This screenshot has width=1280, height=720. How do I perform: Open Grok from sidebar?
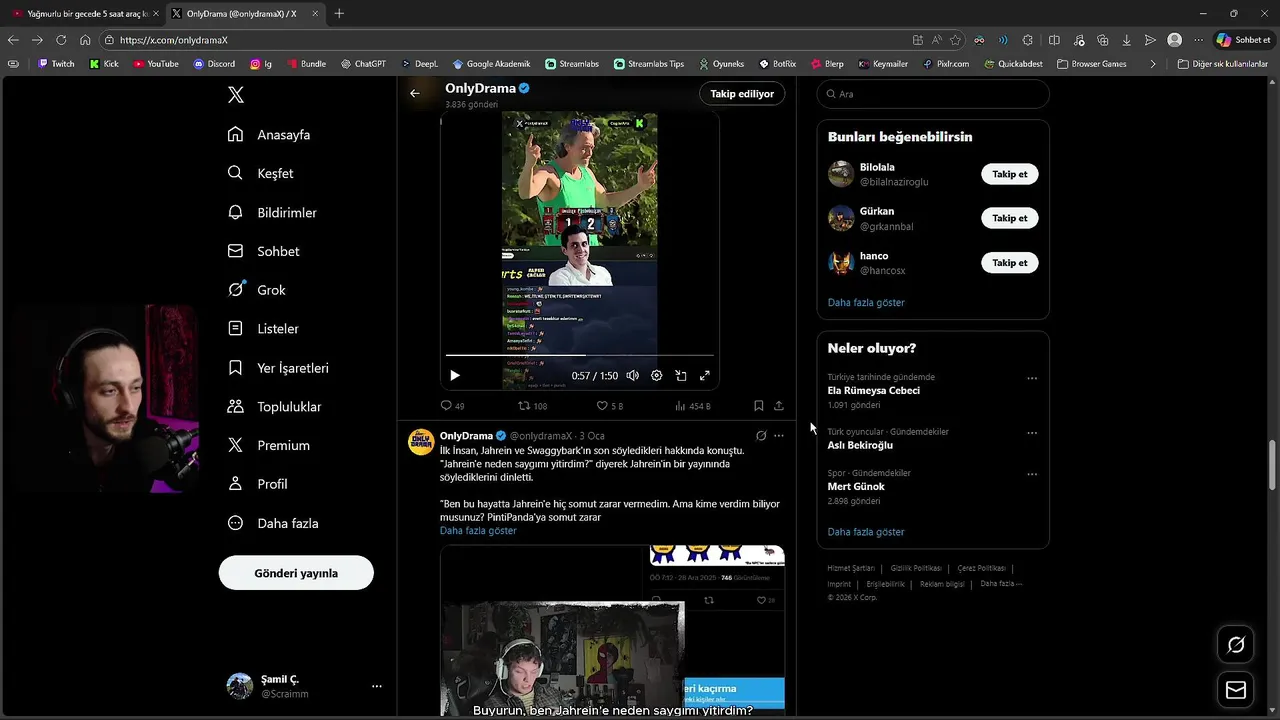coord(257,290)
